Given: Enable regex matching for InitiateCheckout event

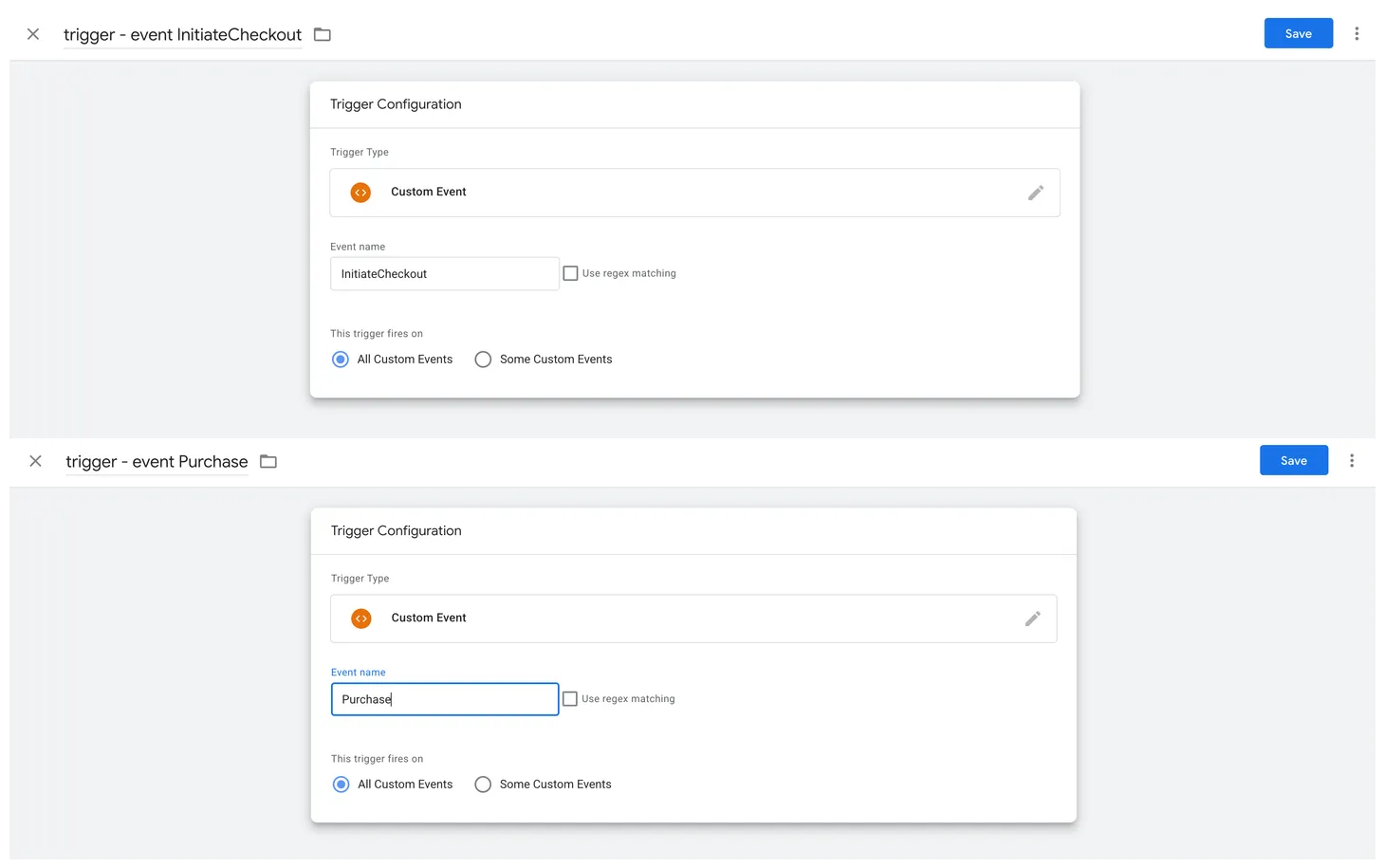Looking at the screenshot, I should pyautogui.click(x=570, y=273).
